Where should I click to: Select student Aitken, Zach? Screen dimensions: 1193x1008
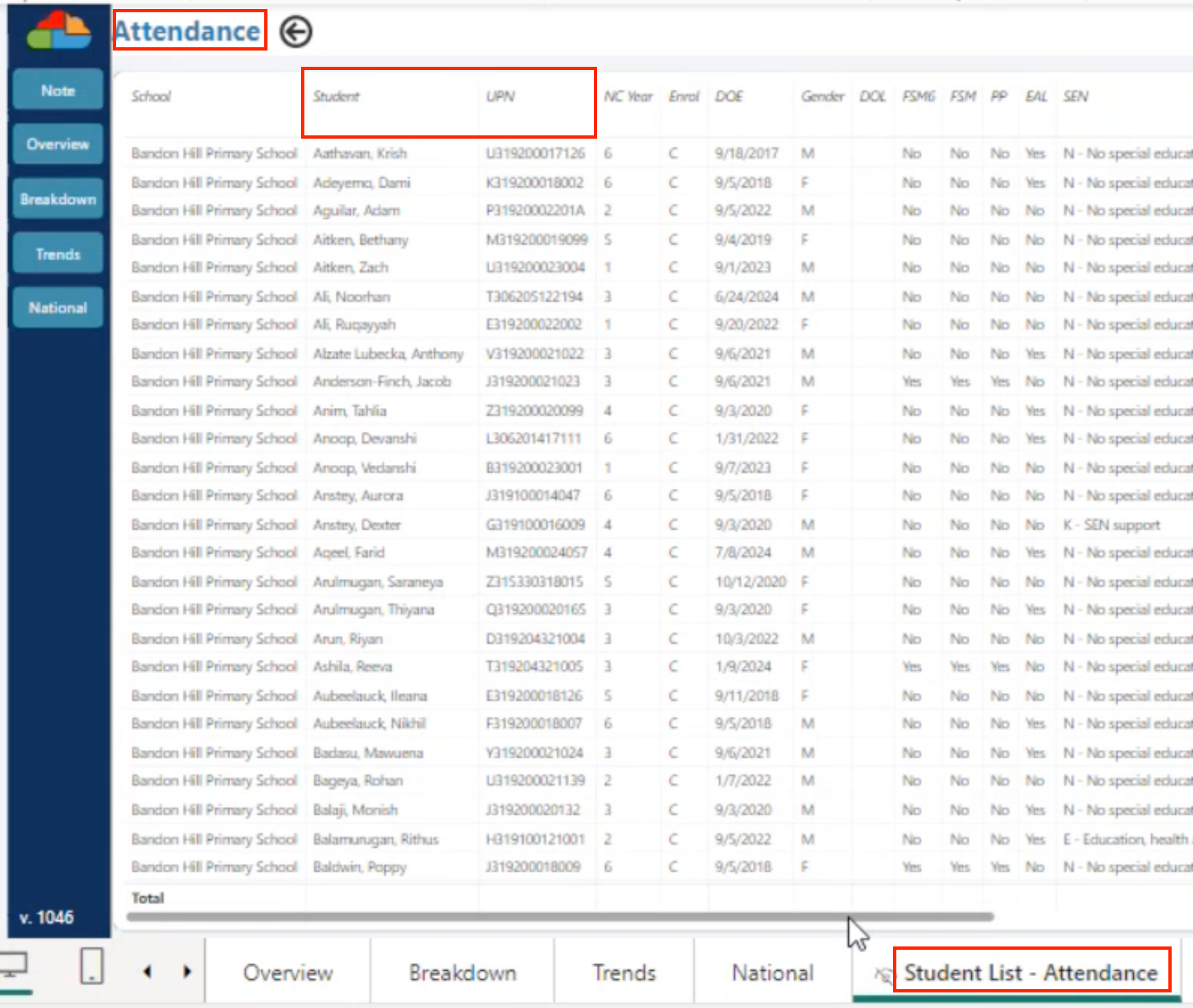coord(350,268)
